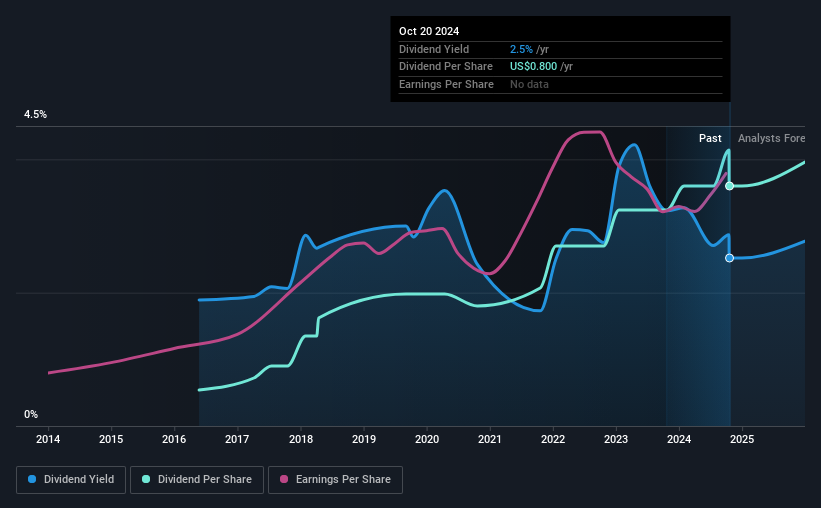Image resolution: width=821 pixels, height=508 pixels.
Task: Click the 2019 x-axis label
Action: 364,439
